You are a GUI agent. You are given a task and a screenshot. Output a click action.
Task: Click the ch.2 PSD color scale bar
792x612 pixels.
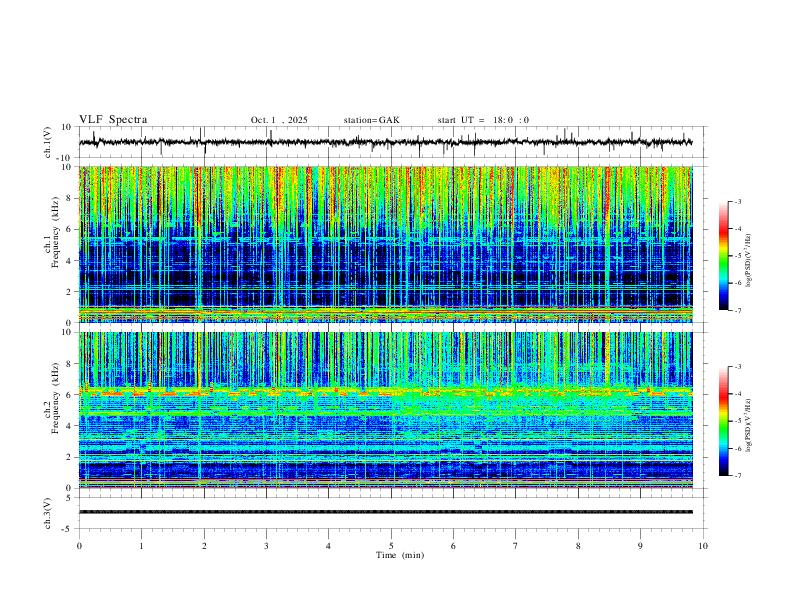(x=723, y=421)
